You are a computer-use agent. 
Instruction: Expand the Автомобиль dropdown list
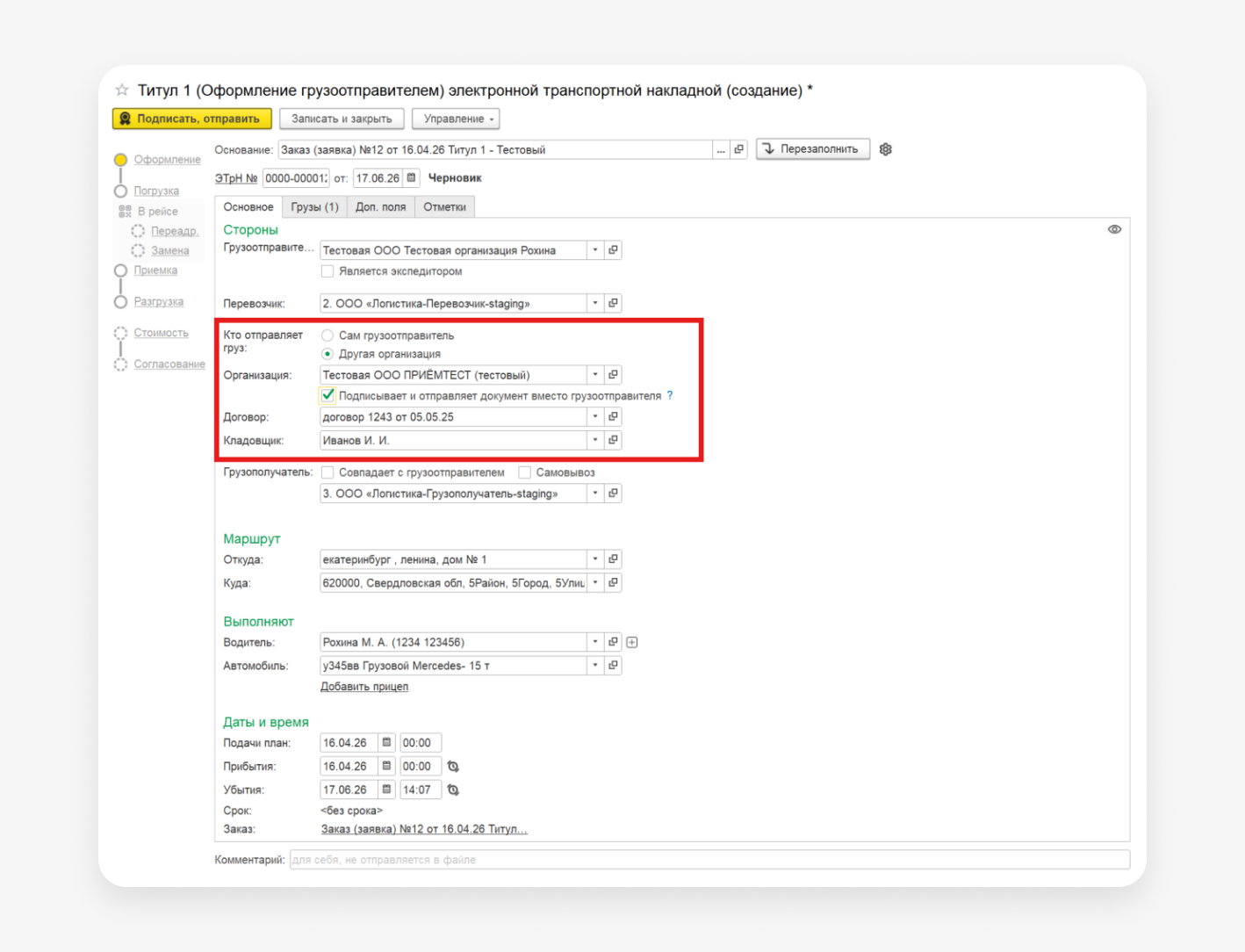tap(595, 666)
